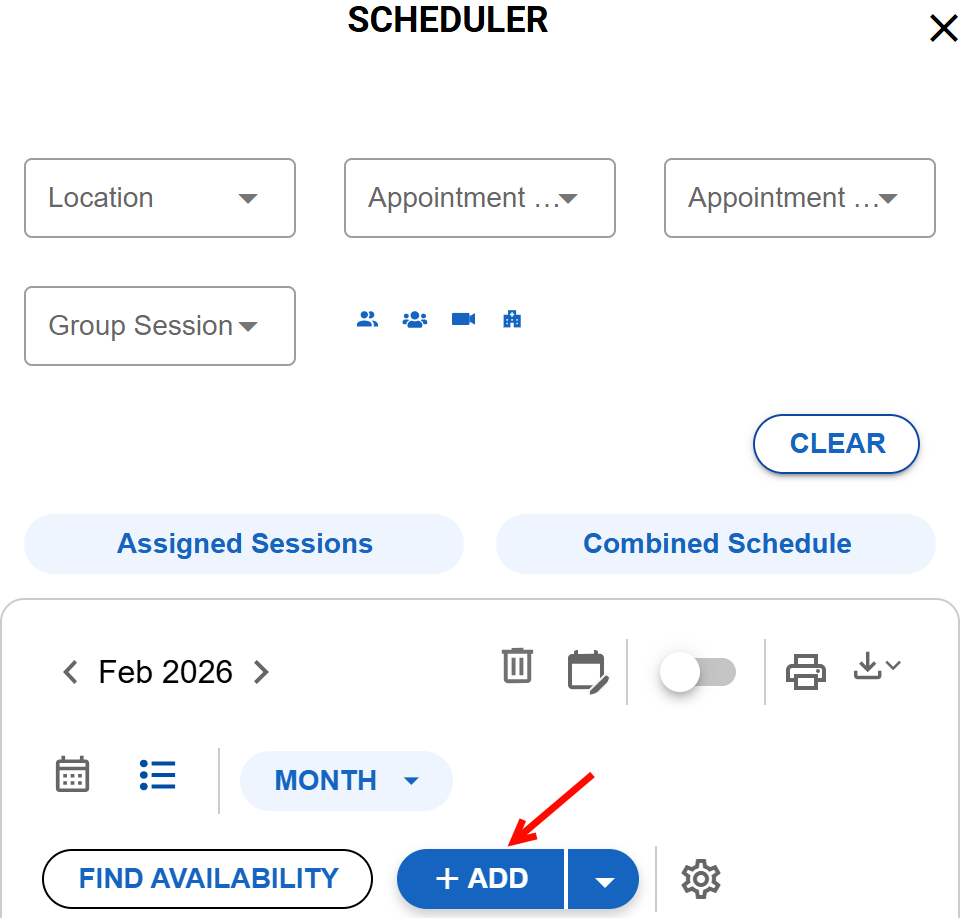The image size is (962, 918).
Task: Open the MONTH view selector
Action: click(x=346, y=780)
